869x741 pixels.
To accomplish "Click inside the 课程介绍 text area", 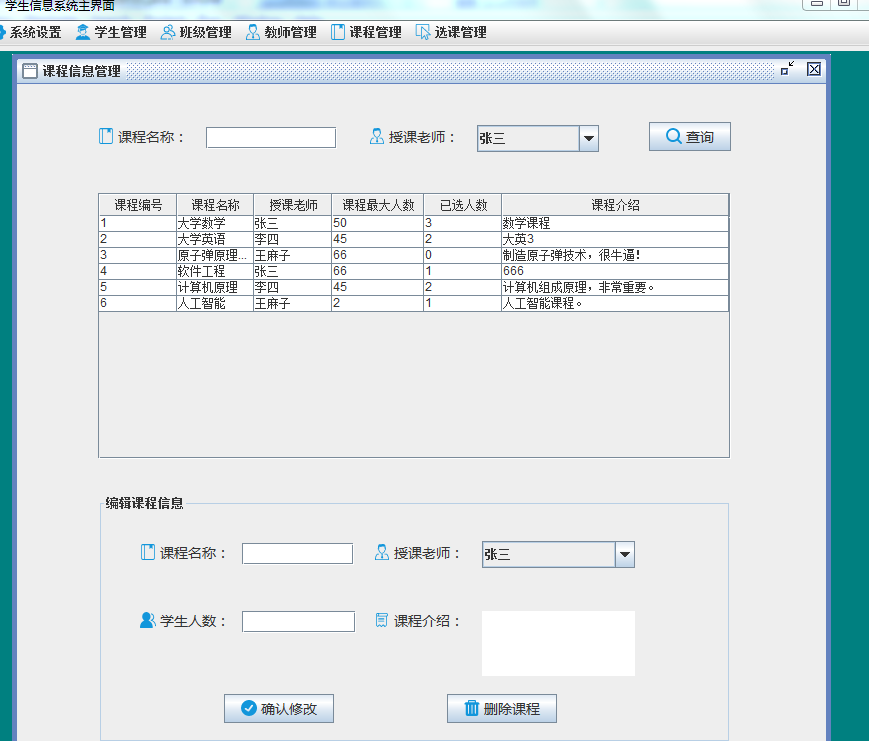I will coord(558,643).
